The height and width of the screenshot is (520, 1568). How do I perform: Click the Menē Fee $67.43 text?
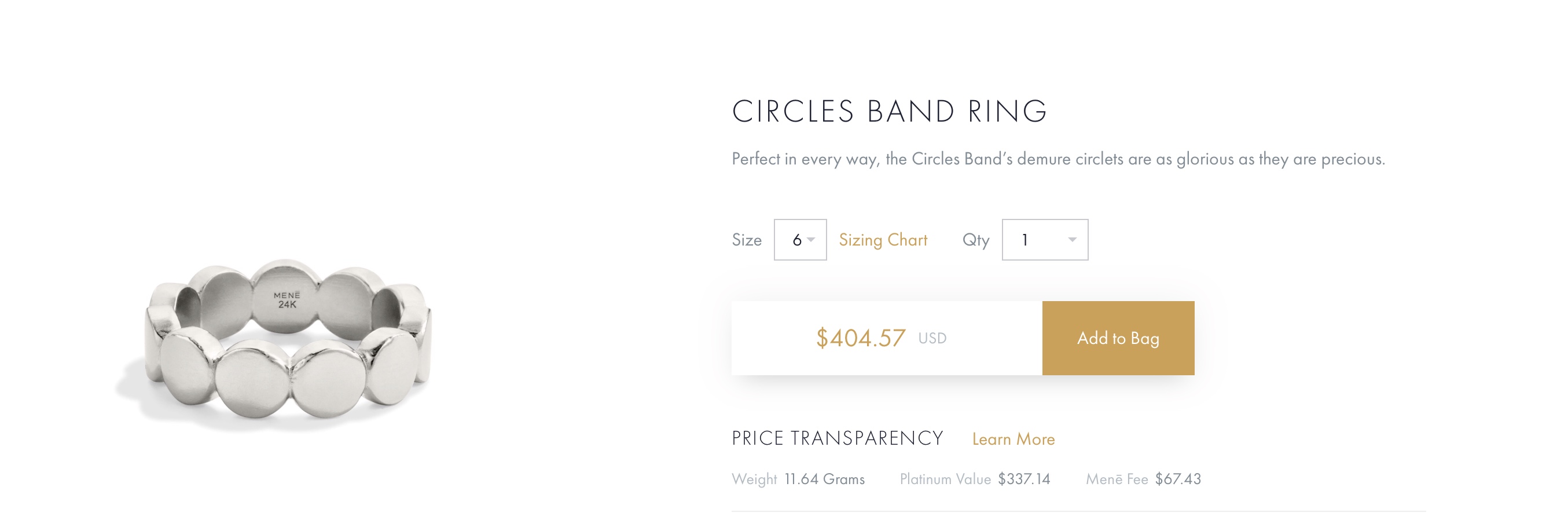[1177, 479]
